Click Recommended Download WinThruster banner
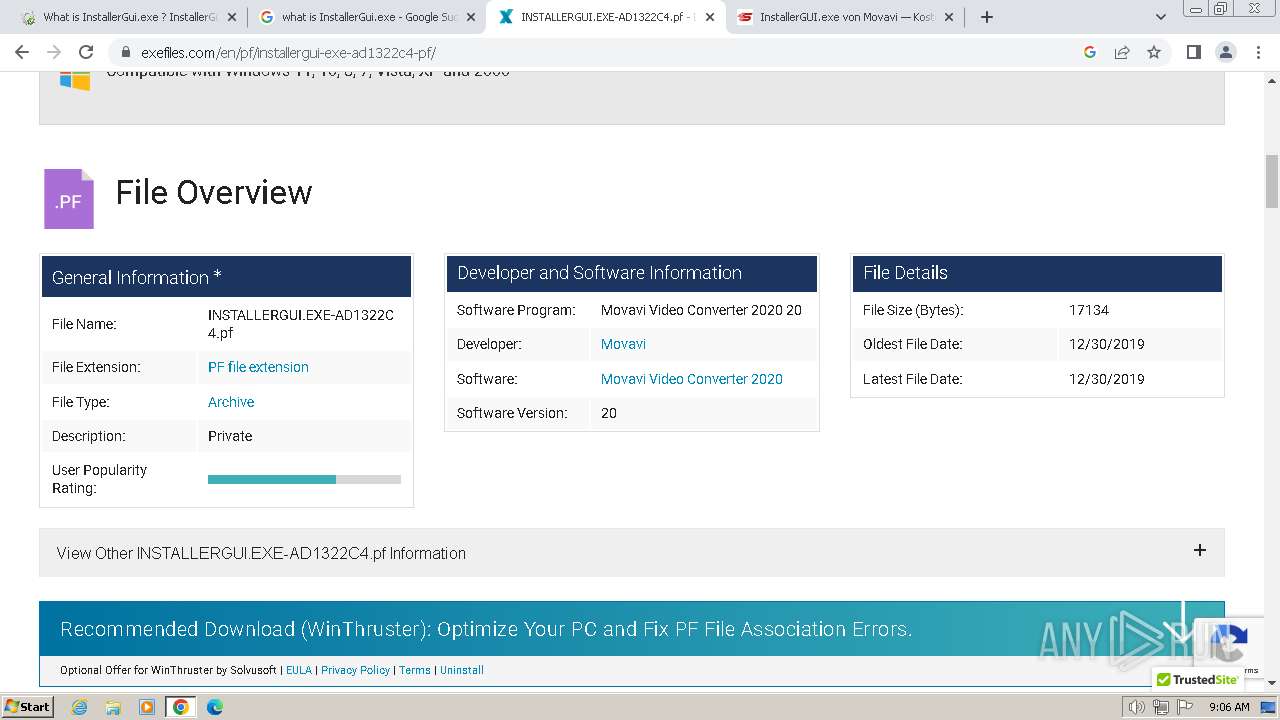The height and width of the screenshot is (720, 1280). tap(631, 629)
